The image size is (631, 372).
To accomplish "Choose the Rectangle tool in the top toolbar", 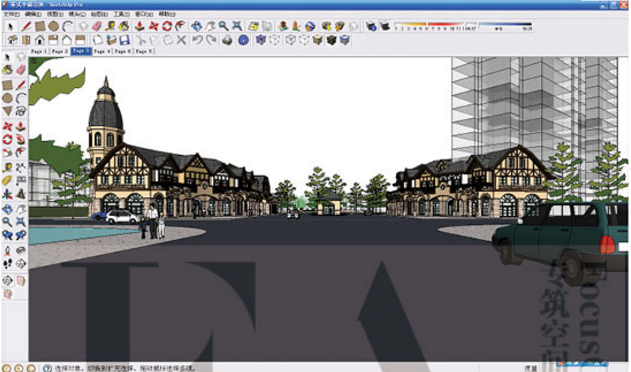I will click(x=40, y=27).
